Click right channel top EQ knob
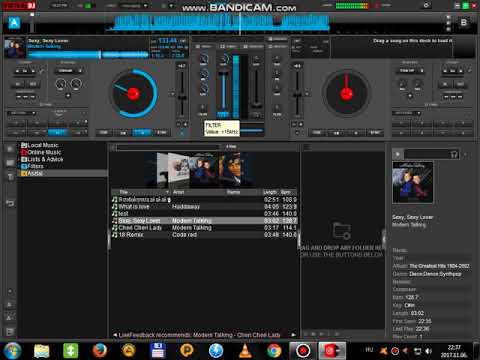Screen dimensions: 480x360 point(277,60)
